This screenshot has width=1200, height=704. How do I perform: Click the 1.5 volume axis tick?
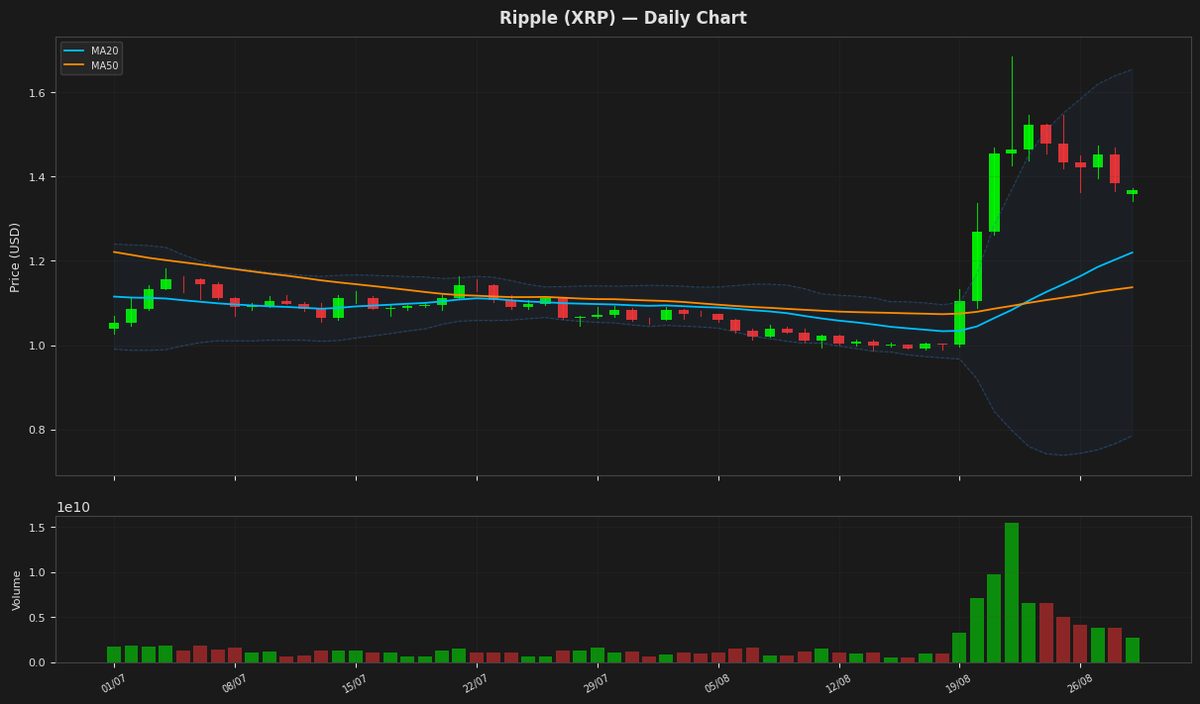pos(38,528)
